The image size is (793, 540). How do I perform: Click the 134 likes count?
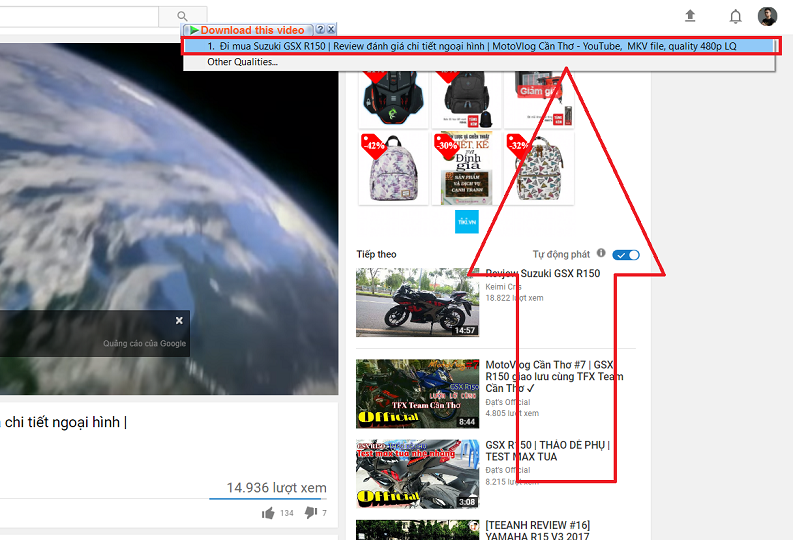point(287,513)
